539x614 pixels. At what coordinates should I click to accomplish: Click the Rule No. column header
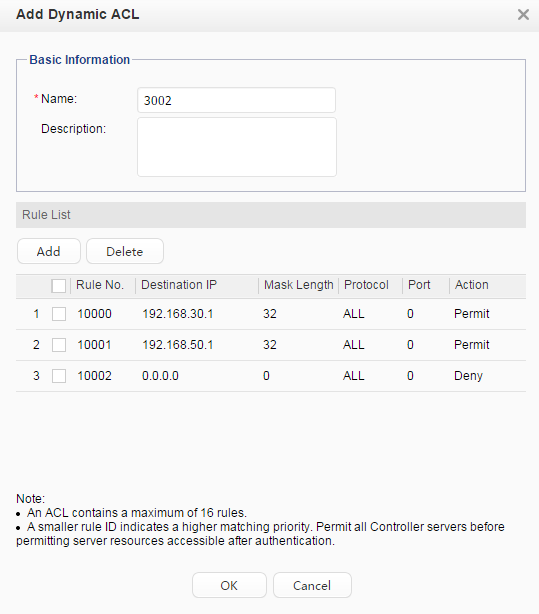click(x=100, y=285)
